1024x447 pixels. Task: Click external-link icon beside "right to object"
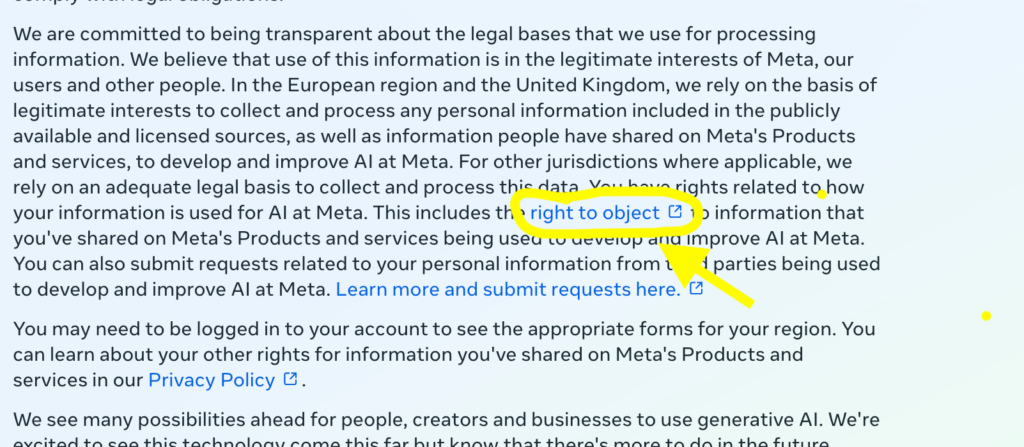click(676, 212)
